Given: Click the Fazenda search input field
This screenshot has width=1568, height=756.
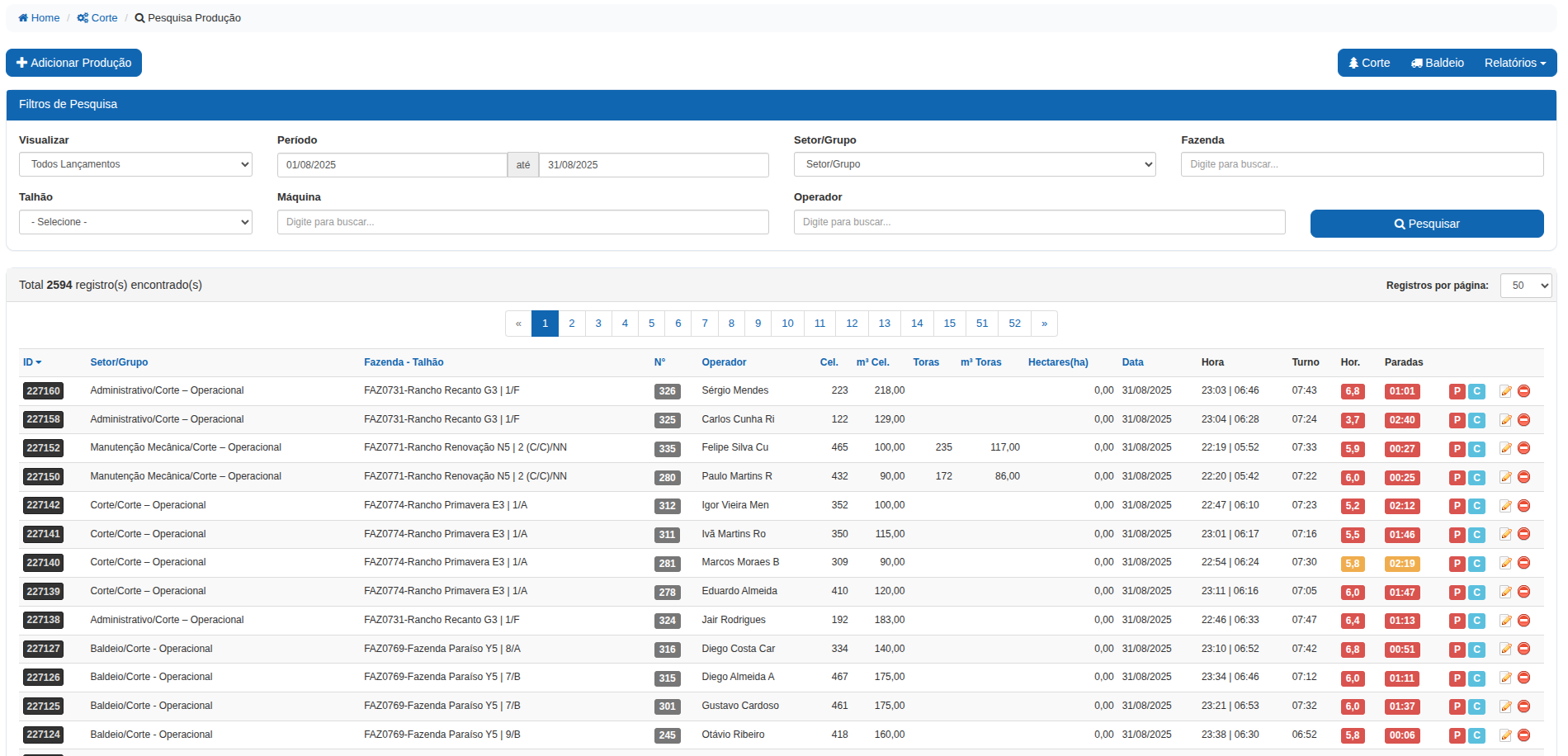Looking at the screenshot, I should pos(1362,164).
